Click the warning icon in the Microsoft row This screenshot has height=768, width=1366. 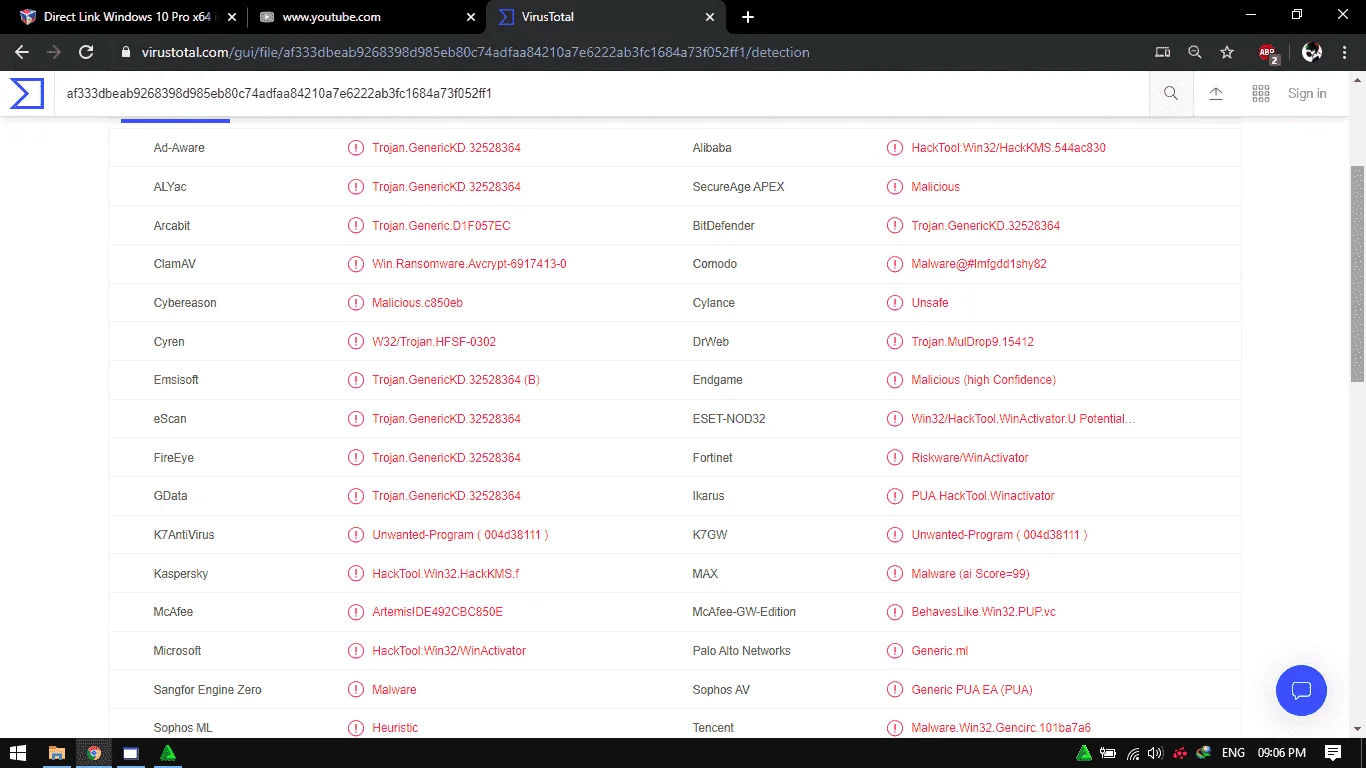click(355, 651)
